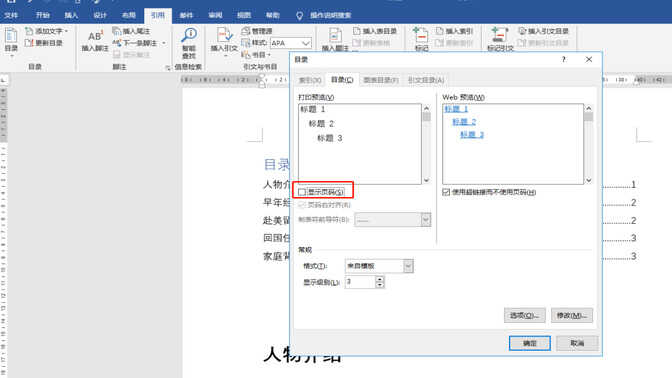Viewport: 672px width, 378px height.
Task: Expand the 添加文字 dropdown arrow
Action: (x=66, y=31)
